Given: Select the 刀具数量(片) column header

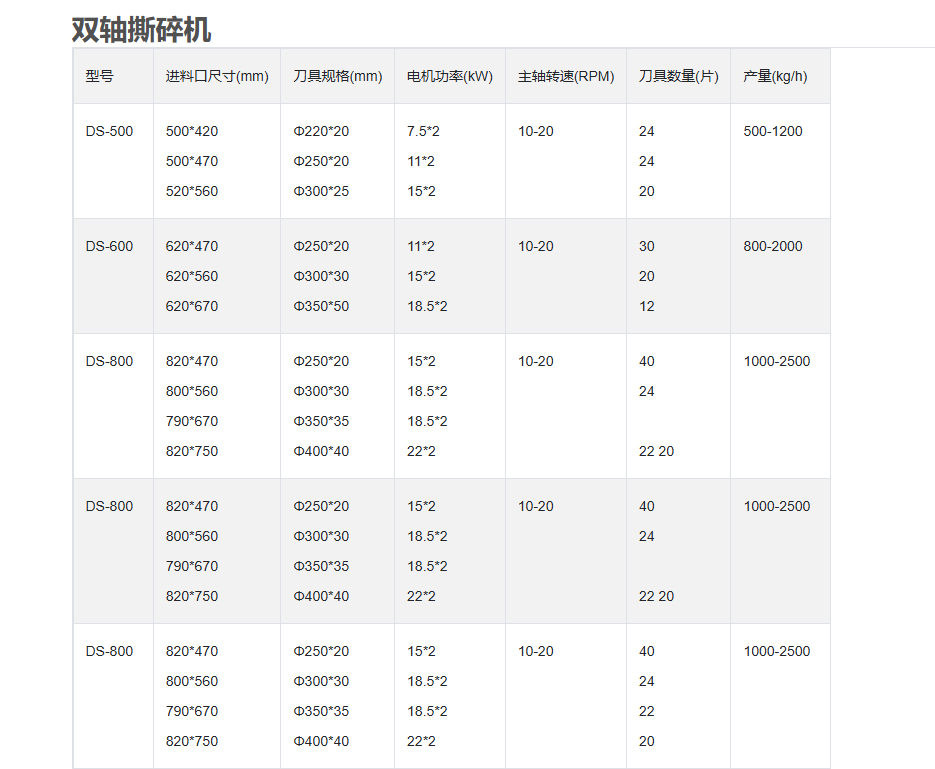Looking at the screenshot, I should [678, 76].
